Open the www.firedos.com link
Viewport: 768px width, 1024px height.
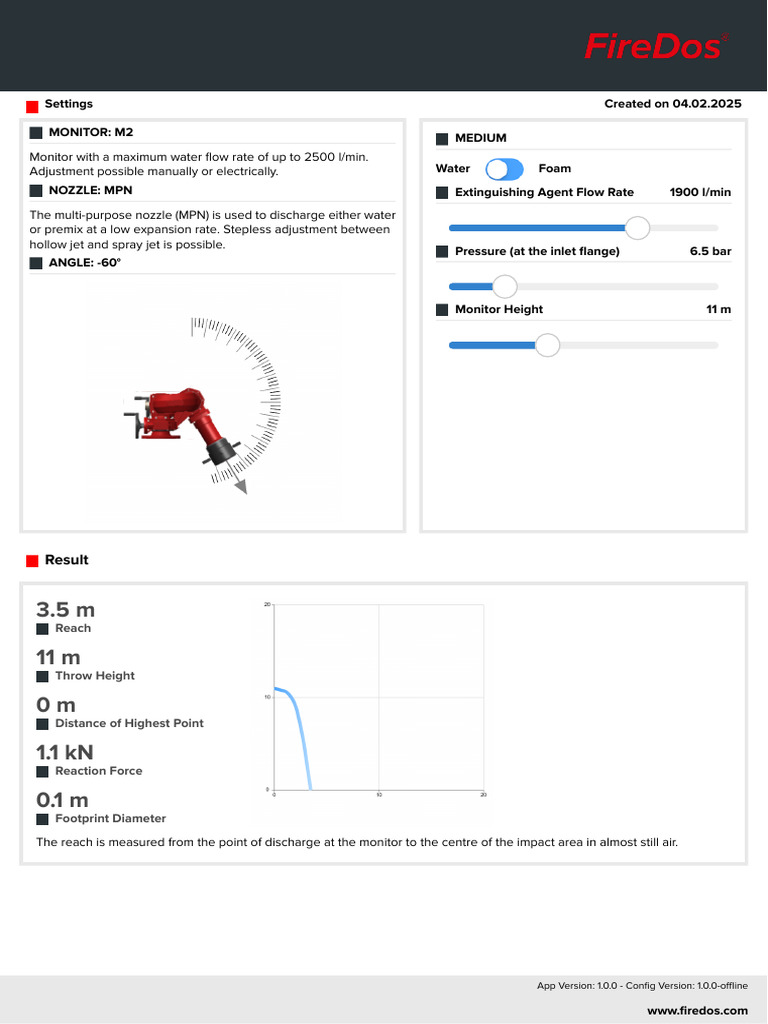697,1011
